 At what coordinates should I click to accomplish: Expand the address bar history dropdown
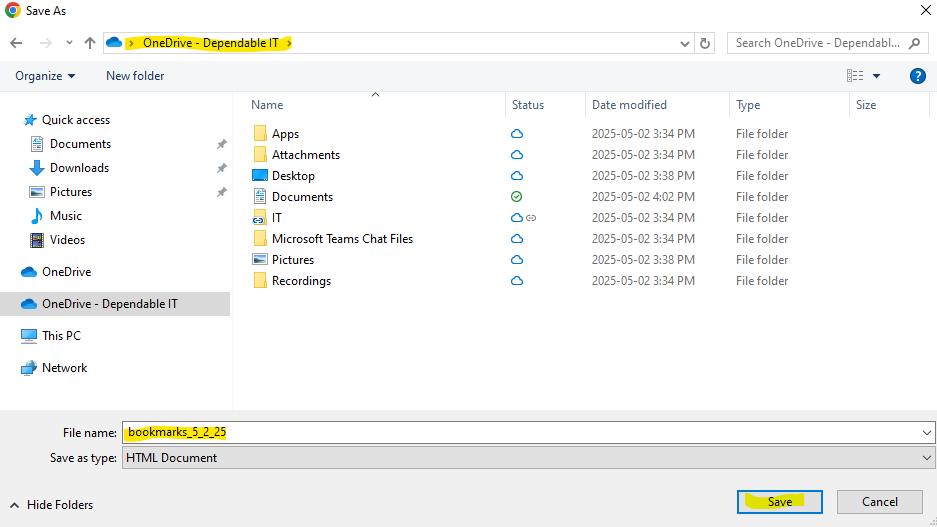point(685,44)
